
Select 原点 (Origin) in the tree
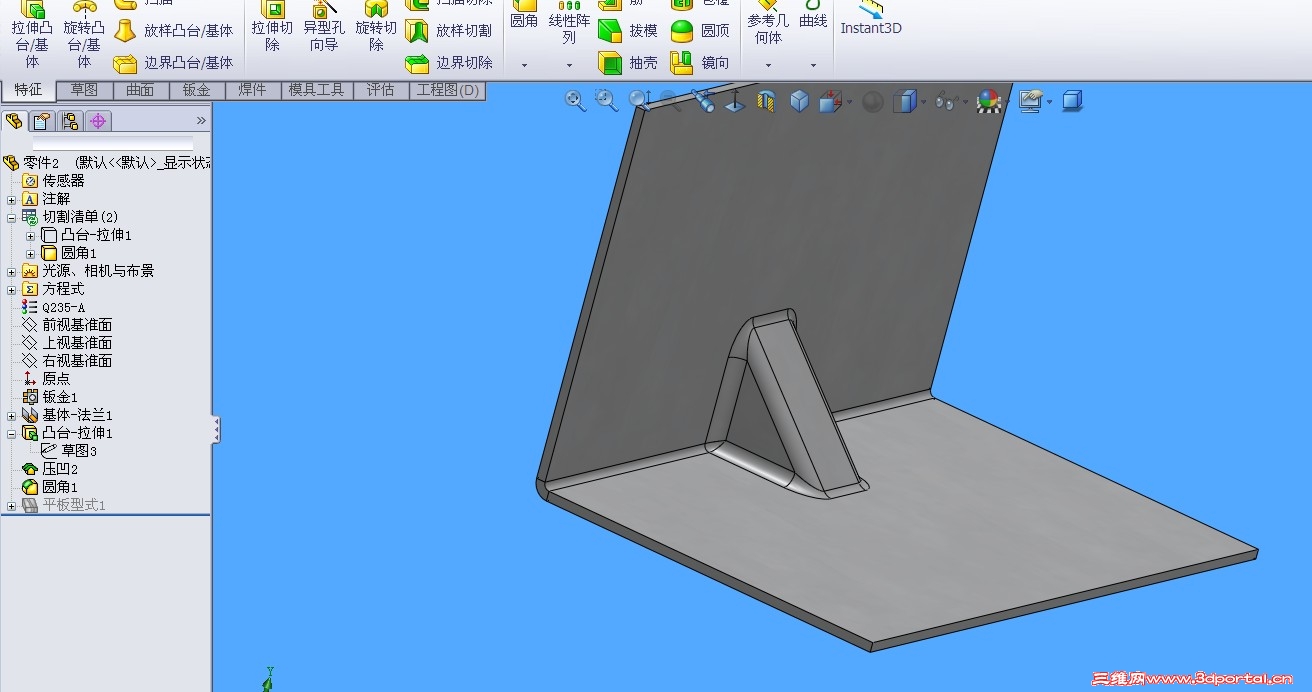coord(46,379)
